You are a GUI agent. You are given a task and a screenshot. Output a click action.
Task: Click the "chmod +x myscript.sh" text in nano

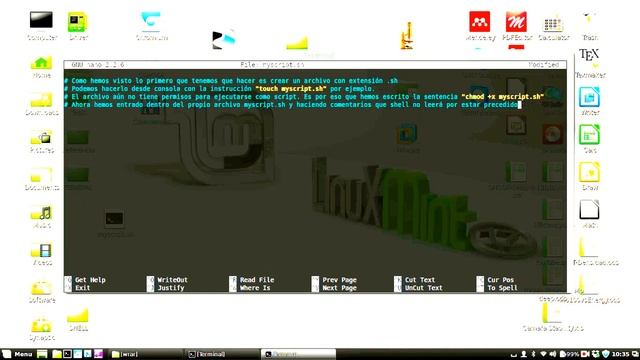(x=503, y=97)
